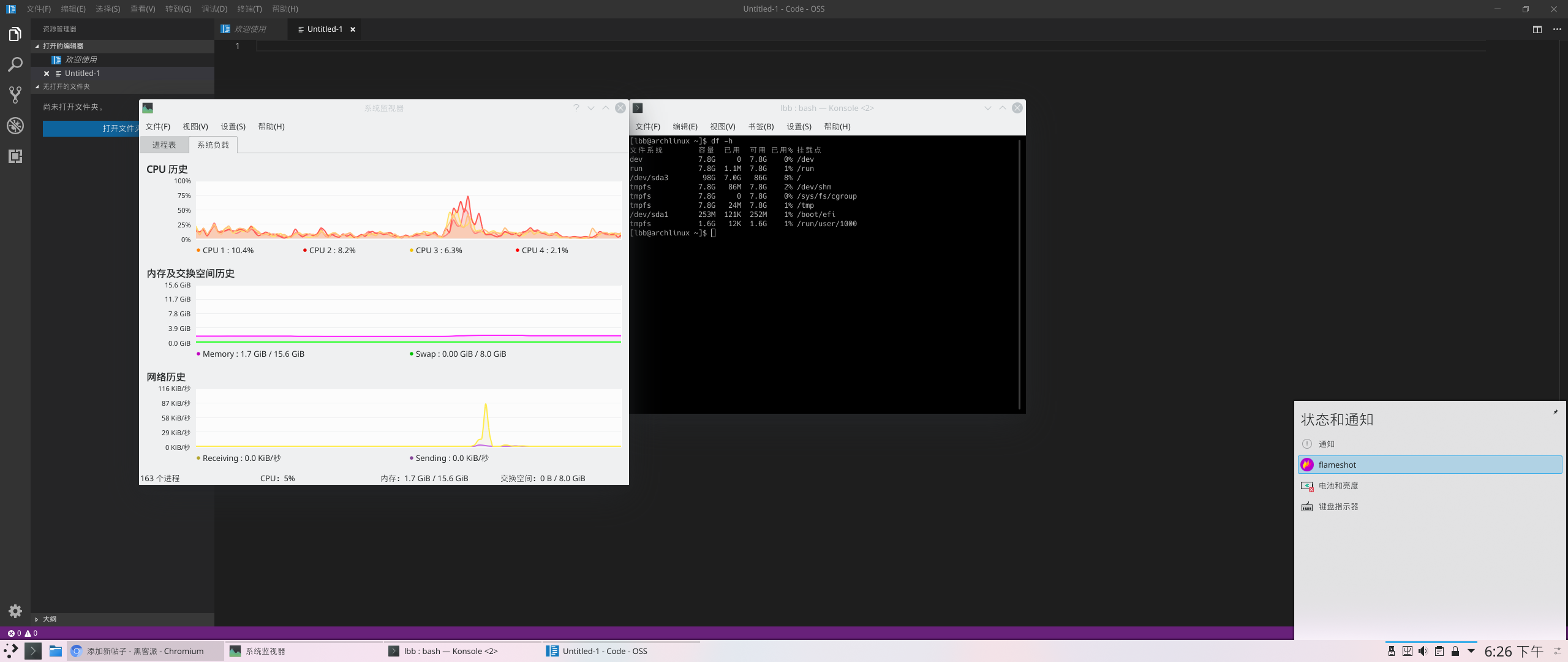
Task: Open 书签(B) menu in Konsole
Action: [x=761, y=127]
